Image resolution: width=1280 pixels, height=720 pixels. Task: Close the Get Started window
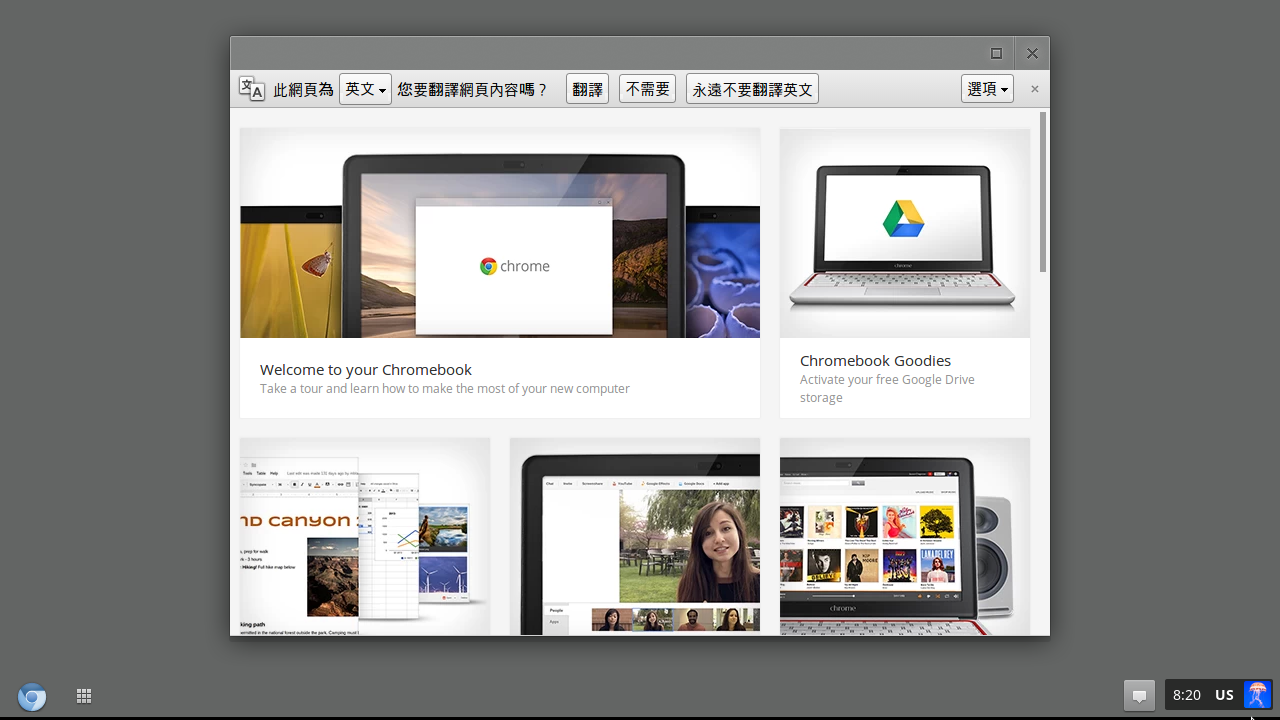pos(1032,53)
